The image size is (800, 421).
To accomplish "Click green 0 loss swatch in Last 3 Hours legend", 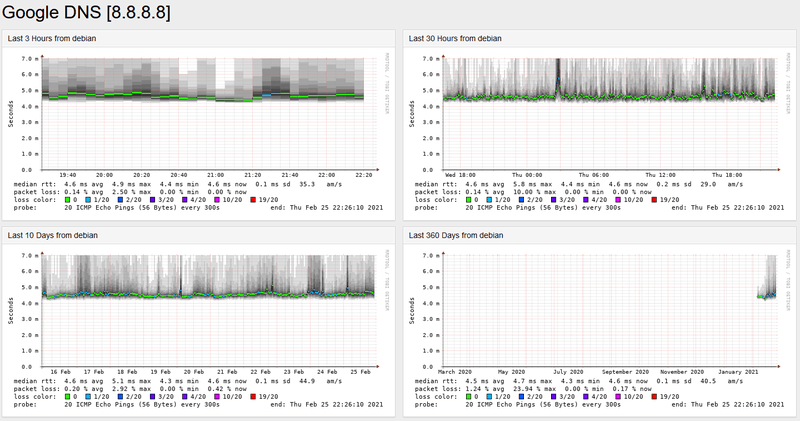I will tap(68, 200).
